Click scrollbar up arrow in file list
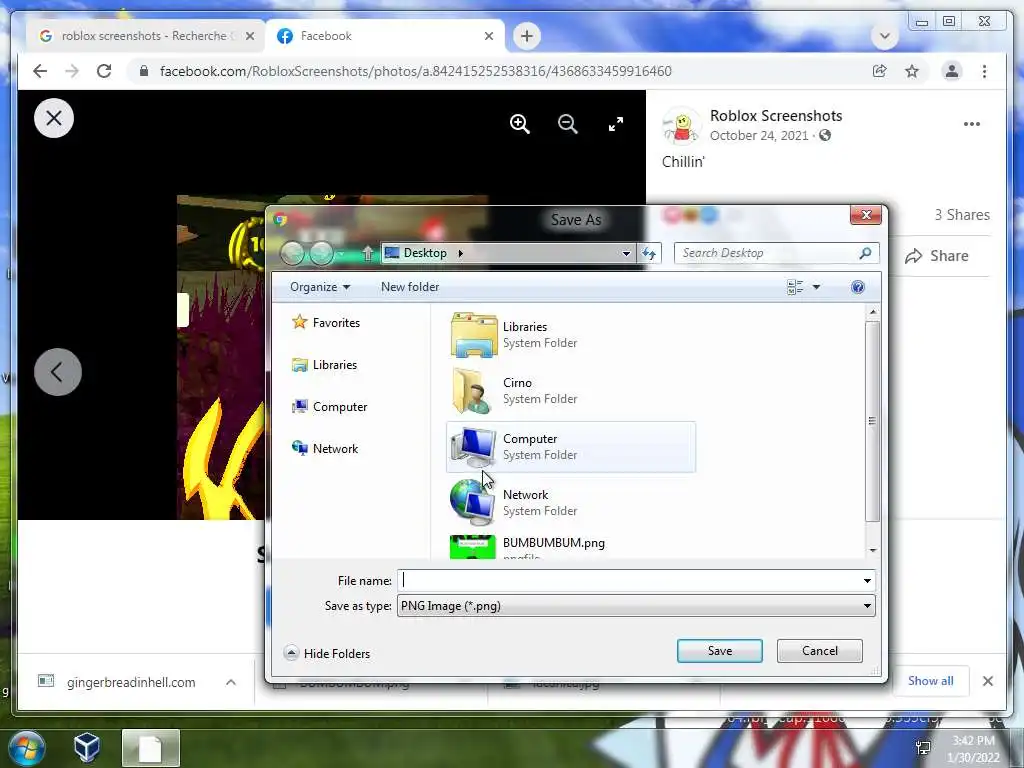This screenshot has height=768, width=1024. pos(873,313)
